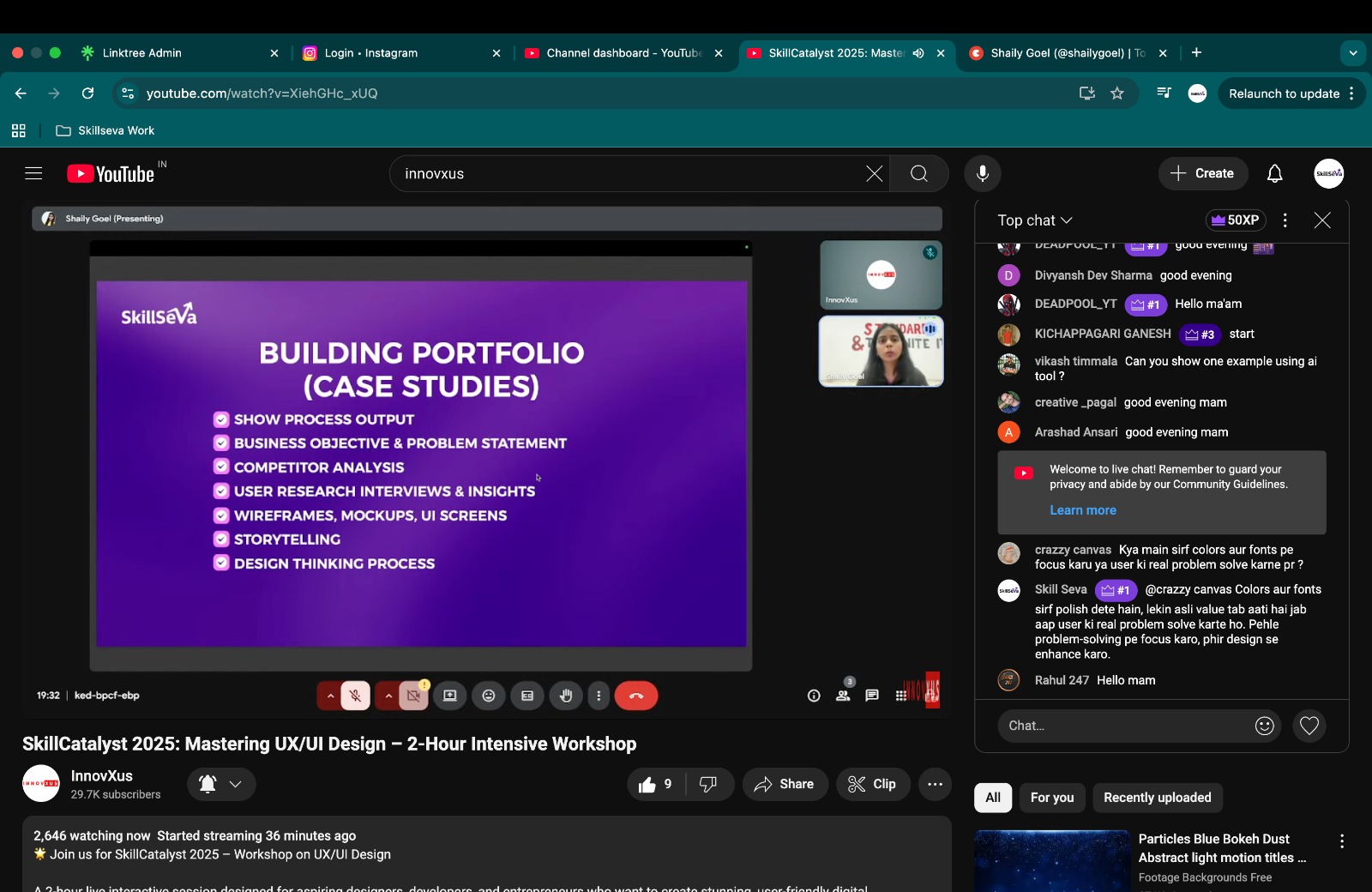The height and width of the screenshot is (892, 1372).
Task: Open the Chrome tab search dropdown
Action: pyautogui.click(x=1353, y=53)
